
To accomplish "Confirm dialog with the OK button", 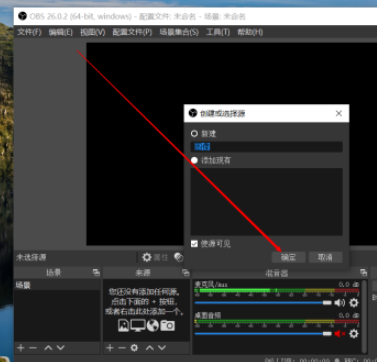I will (x=288, y=257).
